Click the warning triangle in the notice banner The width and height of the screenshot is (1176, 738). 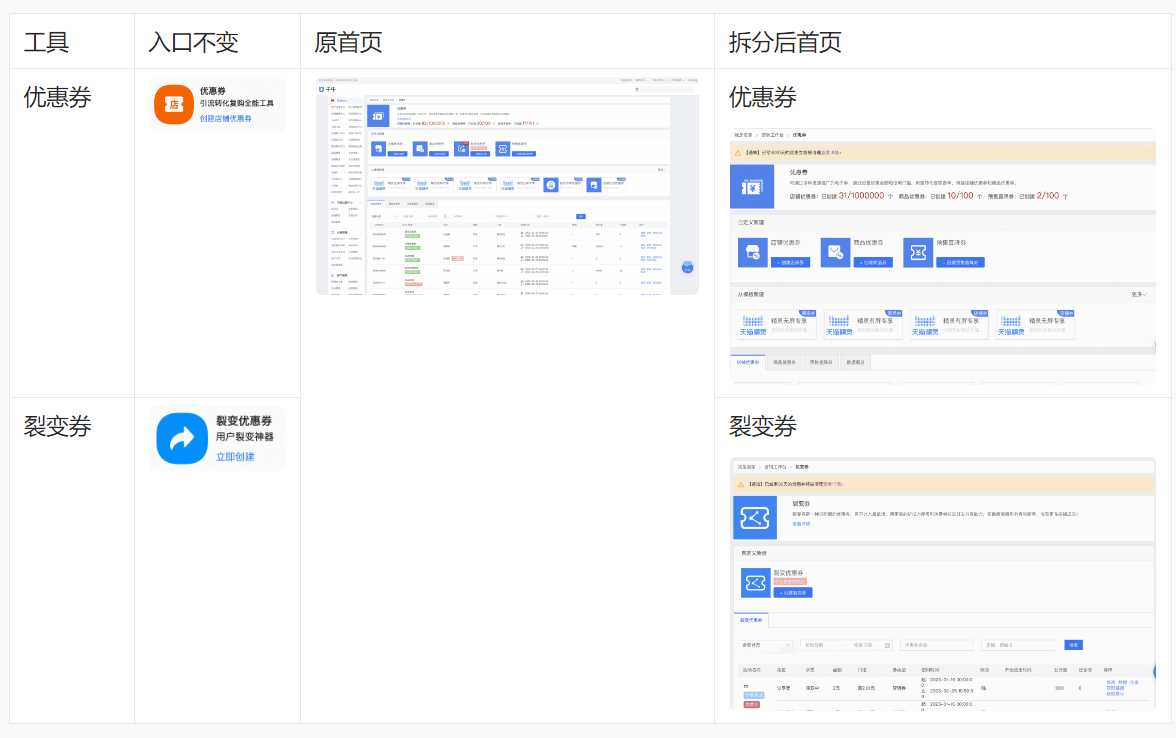coord(737,153)
